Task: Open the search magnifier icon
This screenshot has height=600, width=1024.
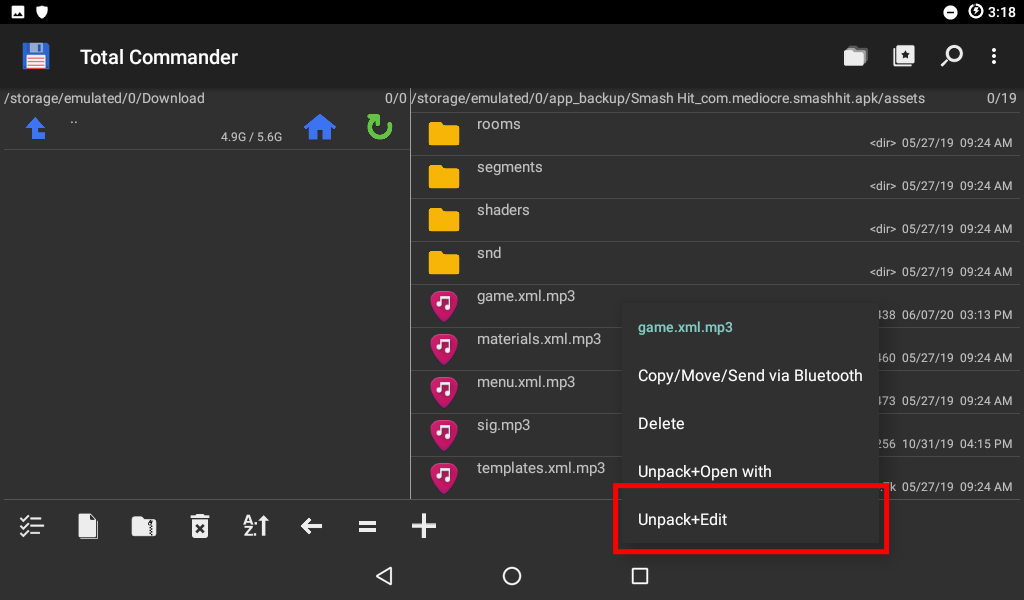Action: tap(952, 56)
